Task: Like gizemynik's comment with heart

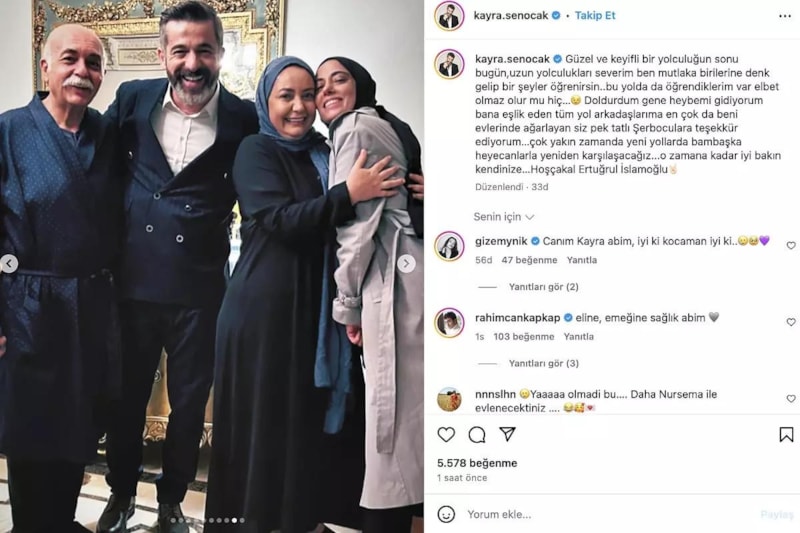Action: [x=791, y=245]
